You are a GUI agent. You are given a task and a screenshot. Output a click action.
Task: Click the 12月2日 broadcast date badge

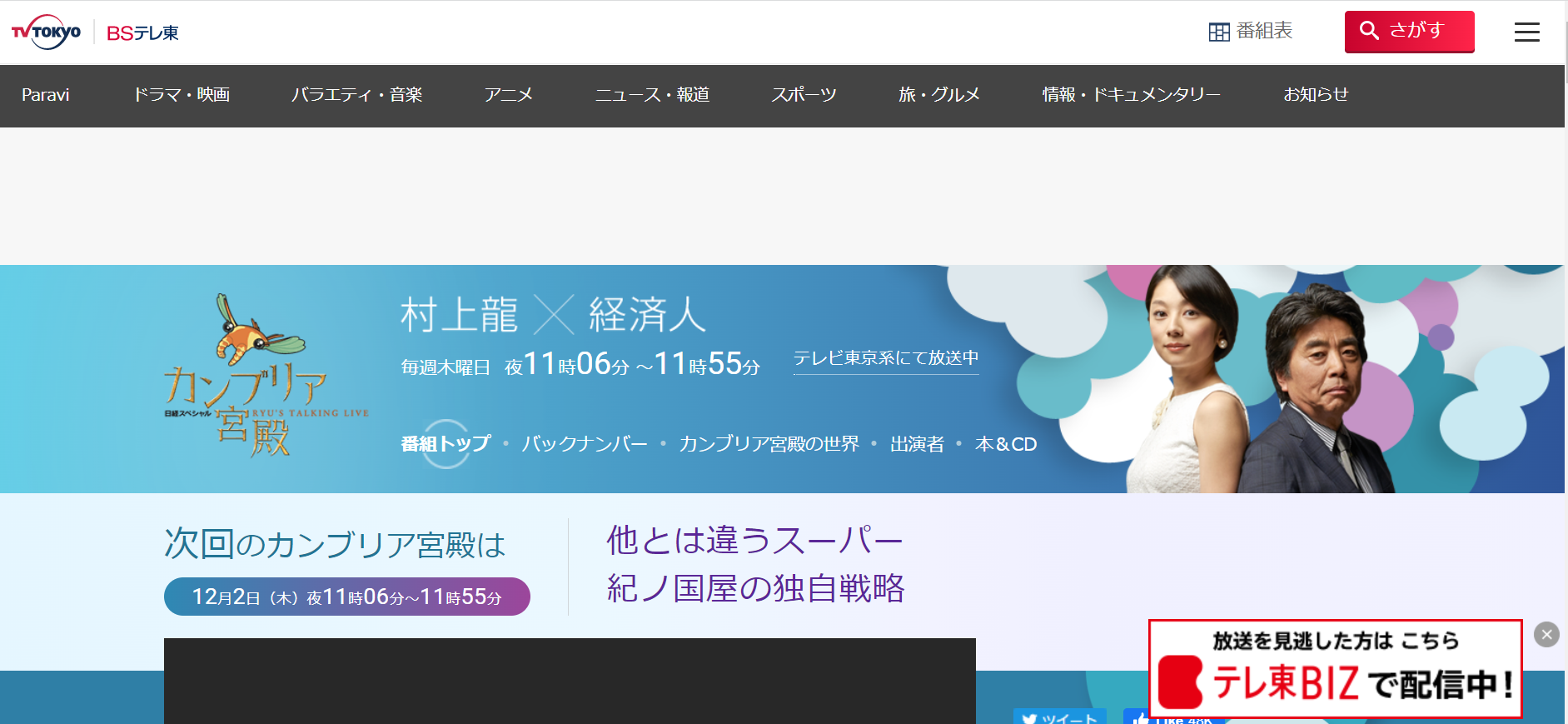pos(347,597)
